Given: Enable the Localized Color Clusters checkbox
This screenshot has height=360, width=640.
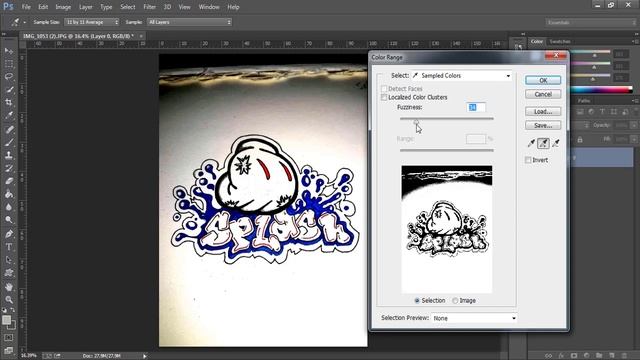Looking at the screenshot, I should coord(384,97).
